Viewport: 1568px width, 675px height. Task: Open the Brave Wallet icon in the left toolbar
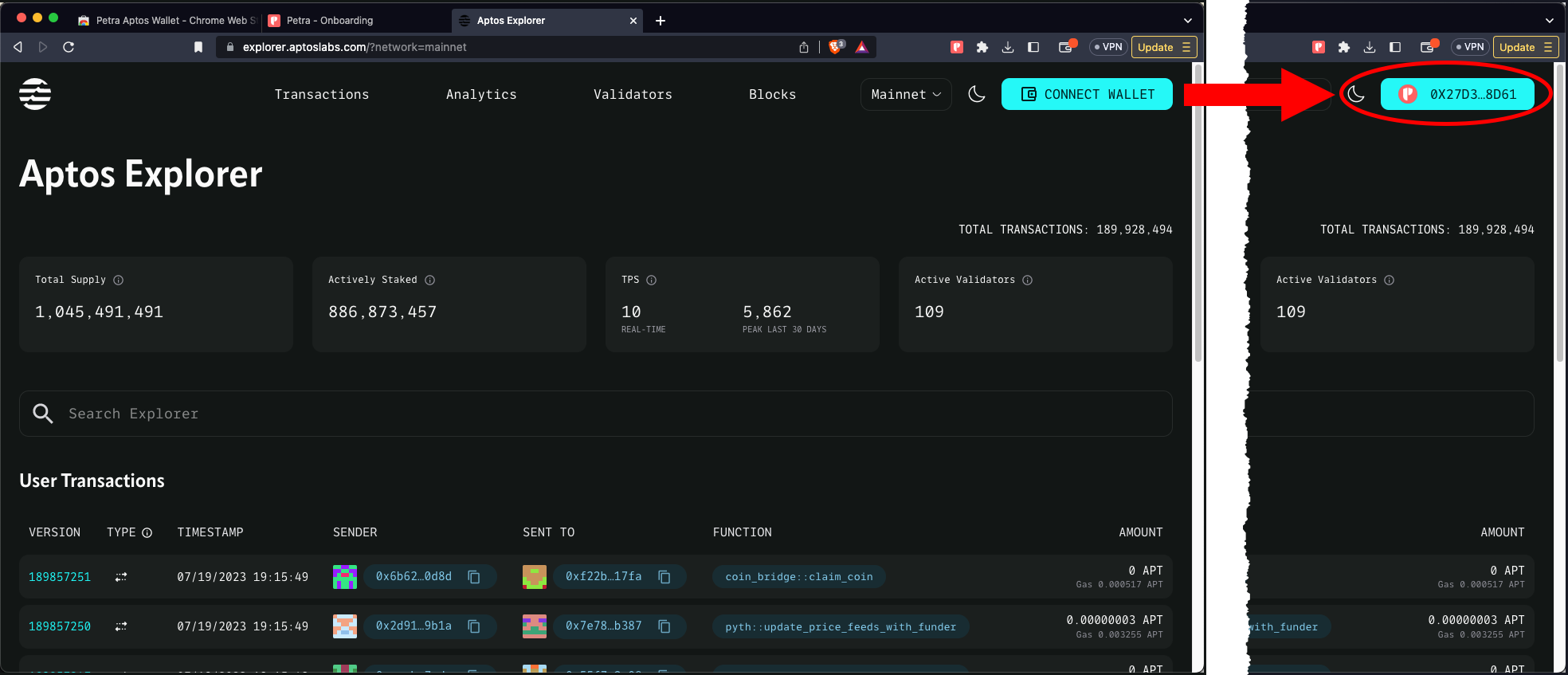[1066, 47]
